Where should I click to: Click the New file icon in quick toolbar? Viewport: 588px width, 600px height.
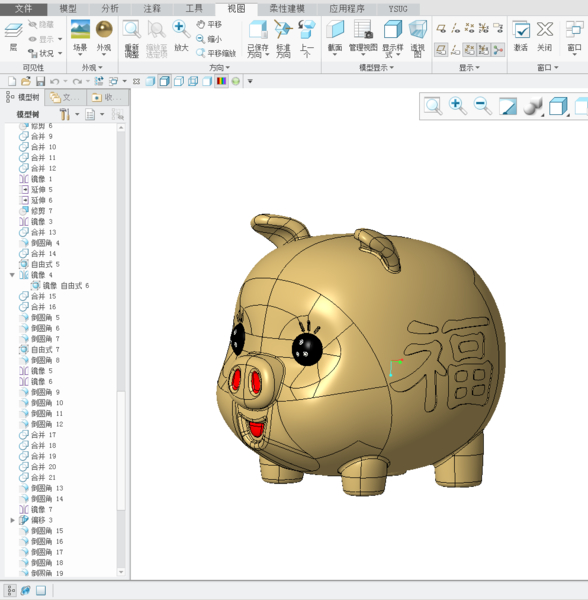(12, 81)
